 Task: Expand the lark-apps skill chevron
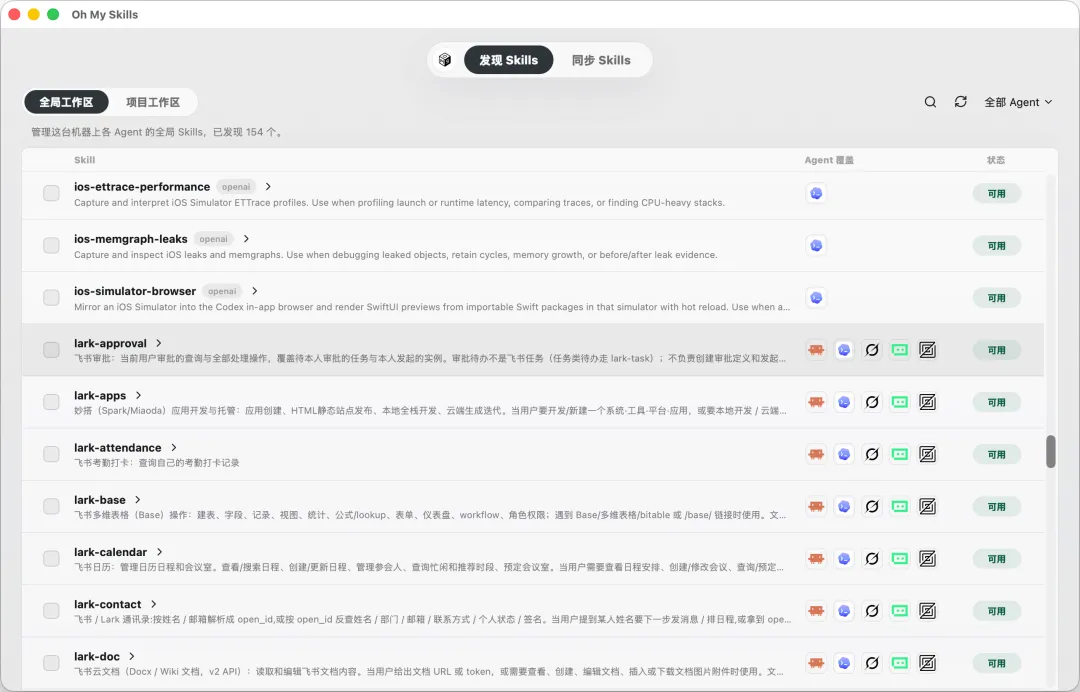tap(138, 395)
